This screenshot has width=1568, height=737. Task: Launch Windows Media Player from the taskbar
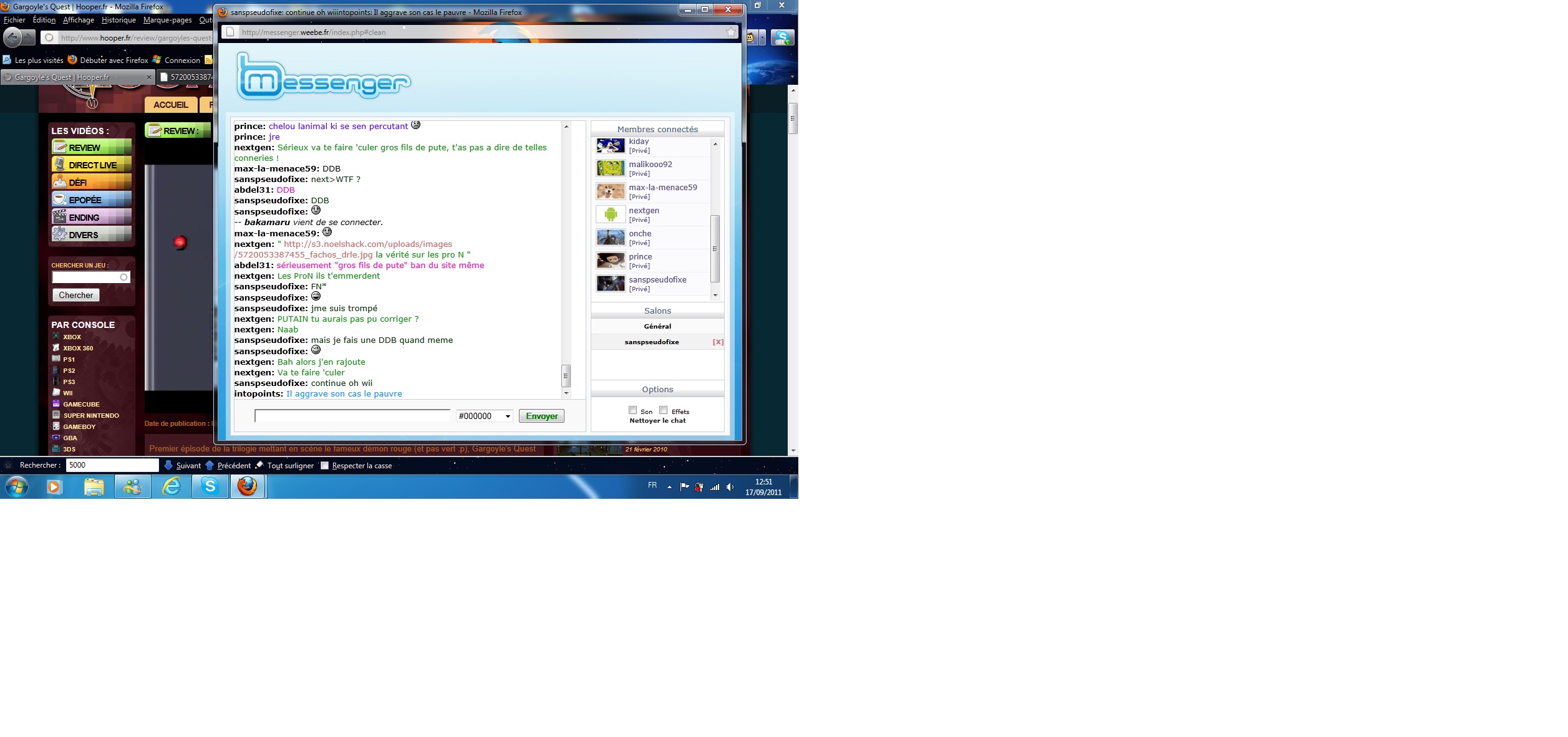tap(54, 486)
